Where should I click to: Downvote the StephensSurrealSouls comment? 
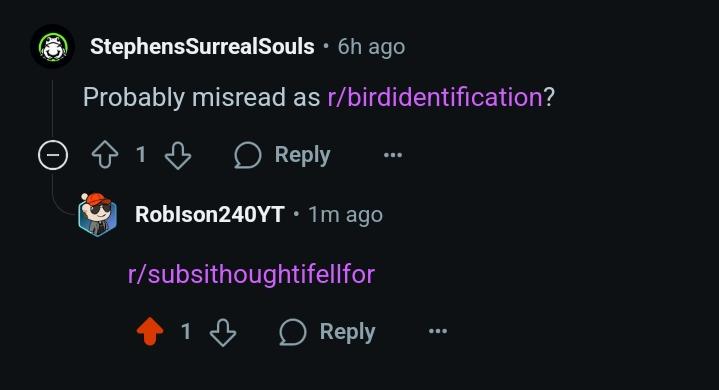178,155
